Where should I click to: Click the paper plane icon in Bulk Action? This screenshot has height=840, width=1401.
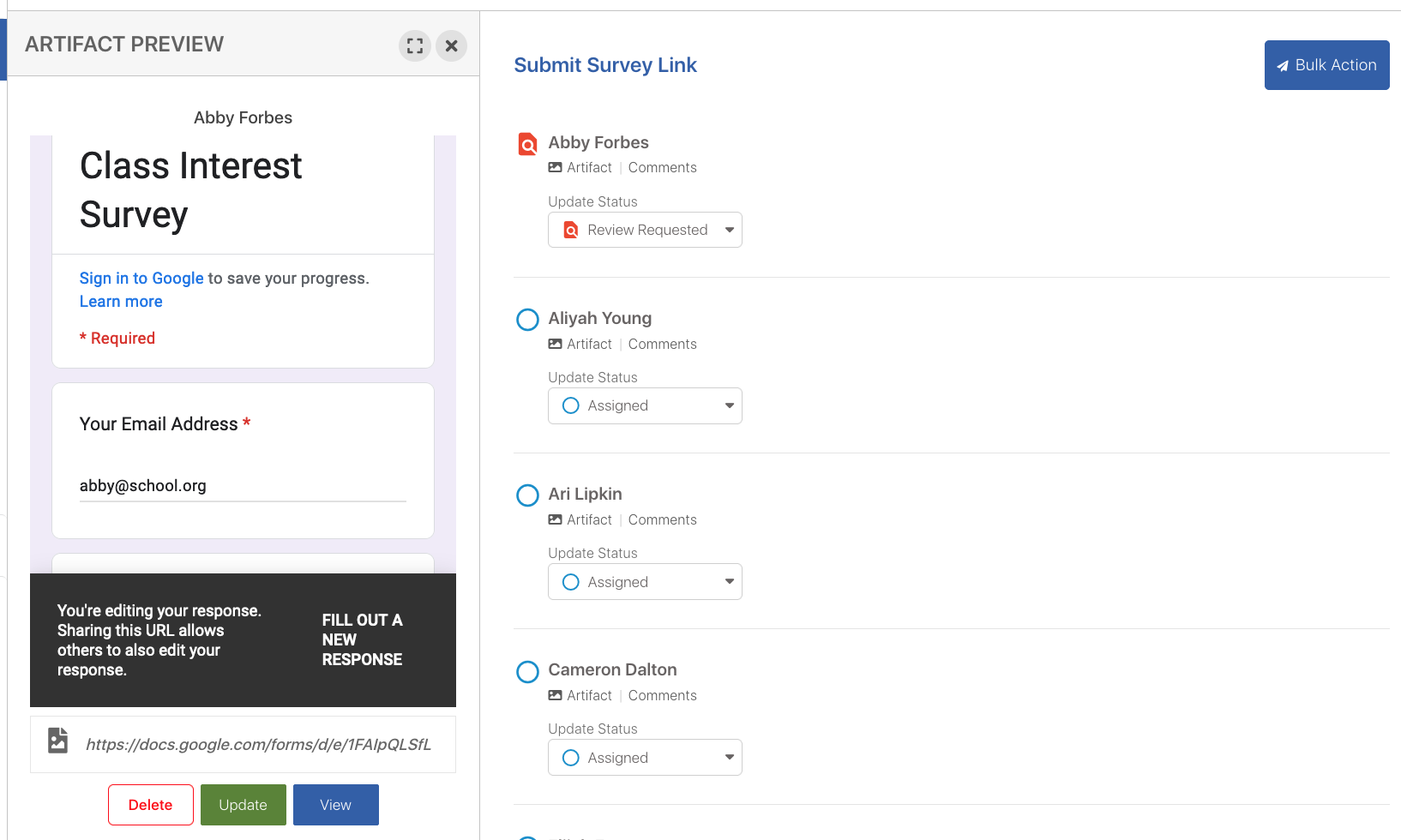1283,66
